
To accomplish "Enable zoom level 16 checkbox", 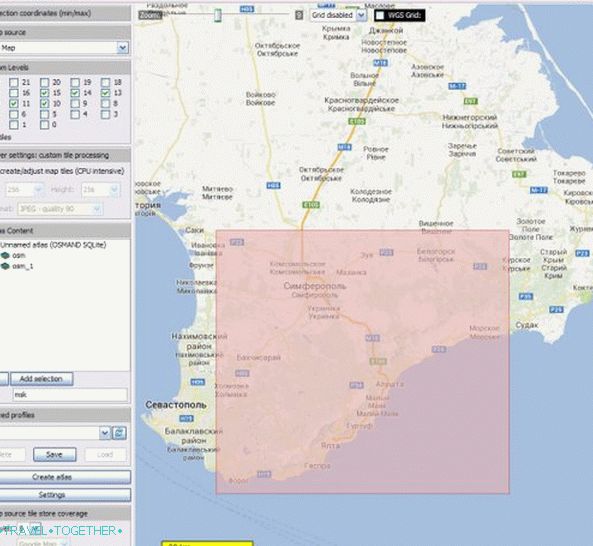I will (x=14, y=93).
